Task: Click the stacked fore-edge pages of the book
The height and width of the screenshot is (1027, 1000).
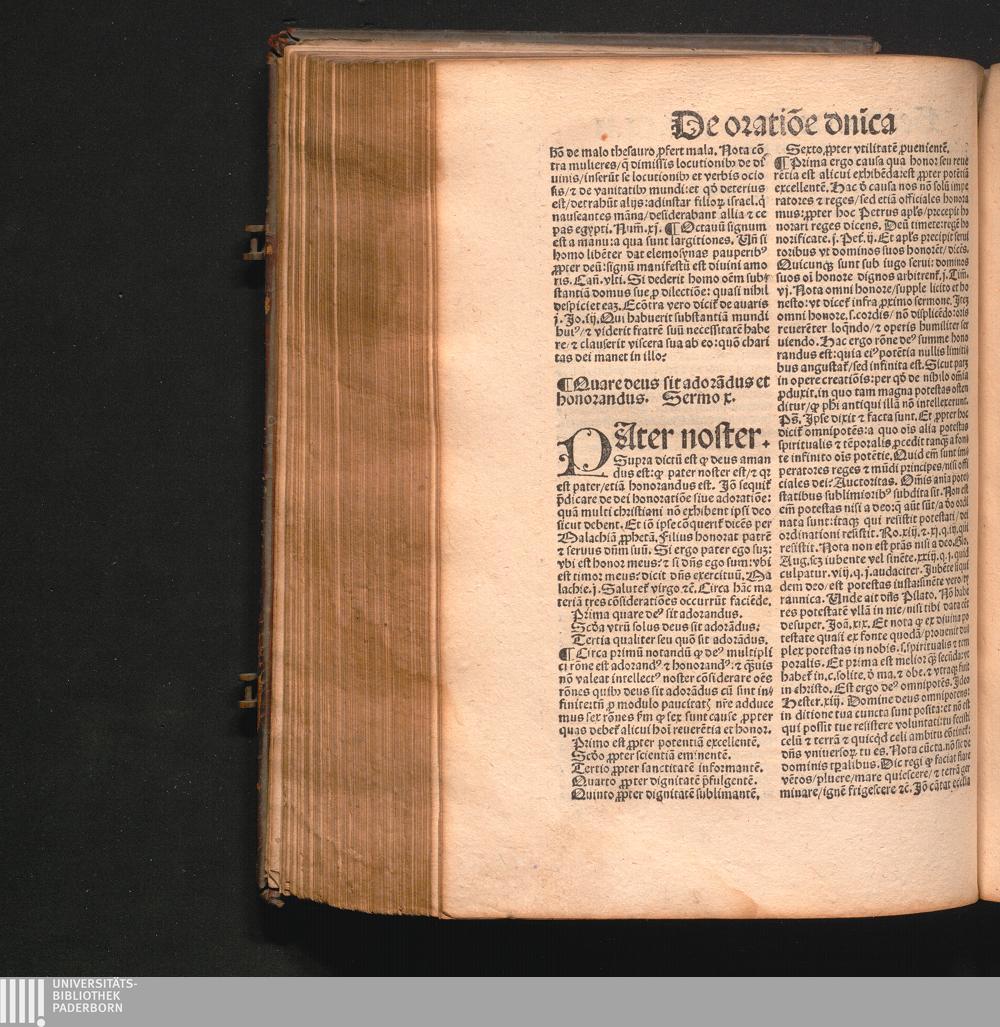Action: pyautogui.click(x=360, y=480)
